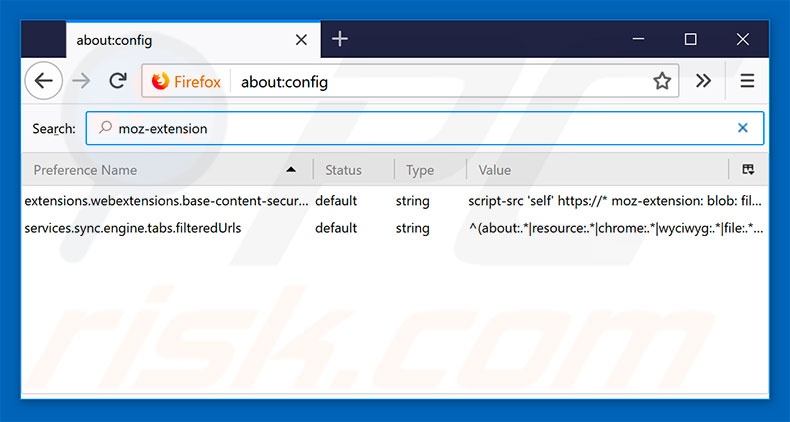
Task: Click the script-src 'self' value cell
Action: [x=615, y=201]
